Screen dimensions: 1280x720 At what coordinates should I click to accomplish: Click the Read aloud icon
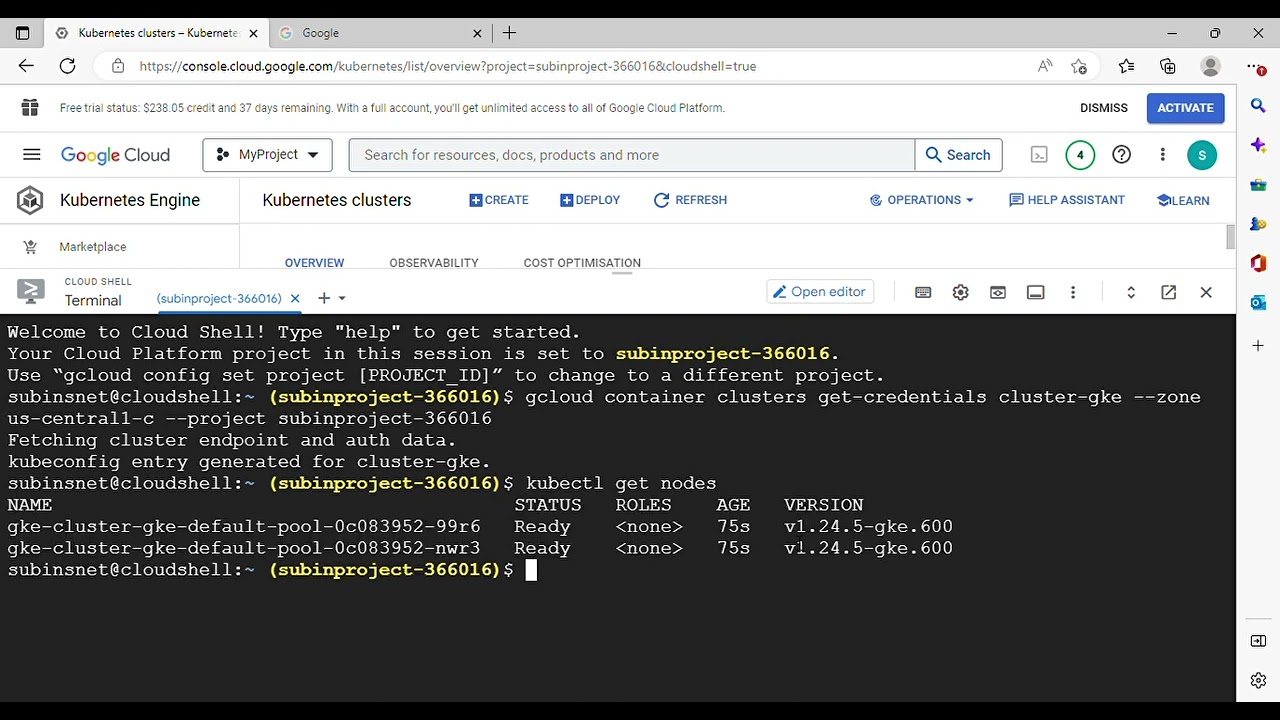[x=1045, y=66]
